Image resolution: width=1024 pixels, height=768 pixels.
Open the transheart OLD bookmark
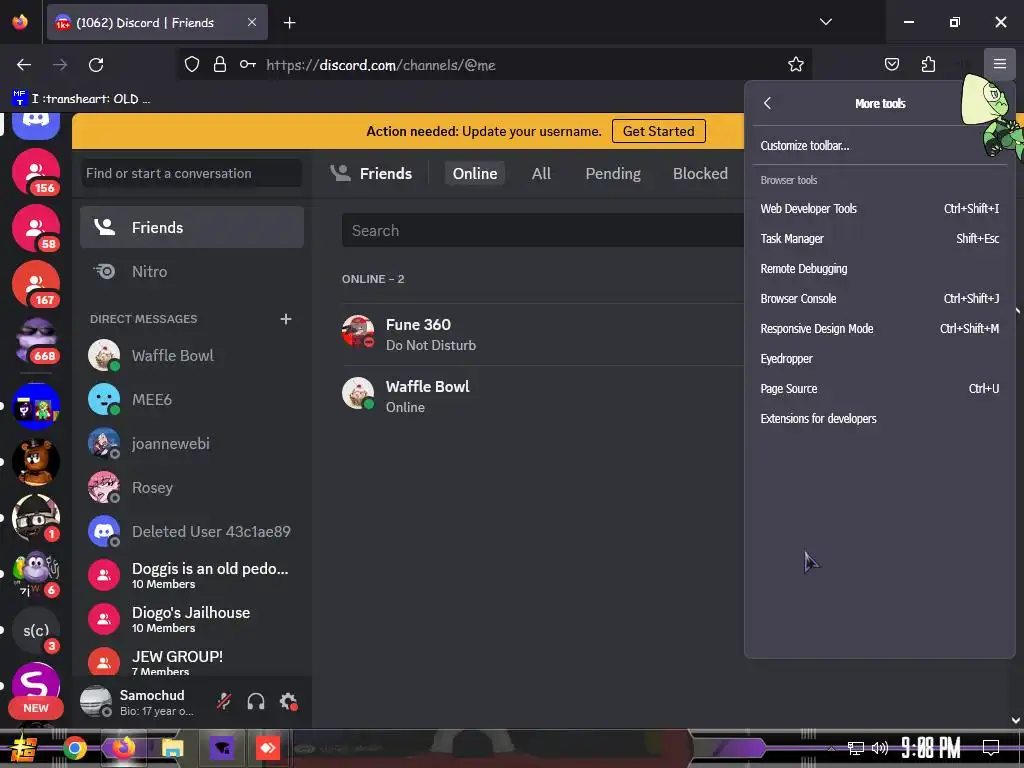click(81, 99)
